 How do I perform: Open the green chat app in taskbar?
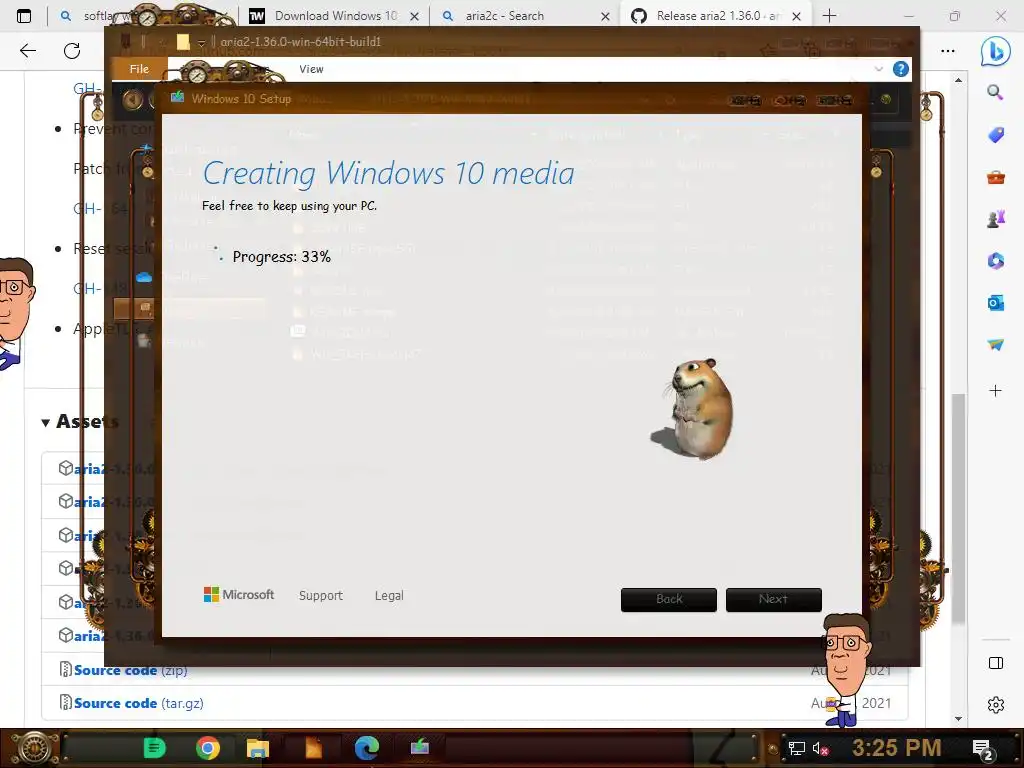tap(155, 748)
